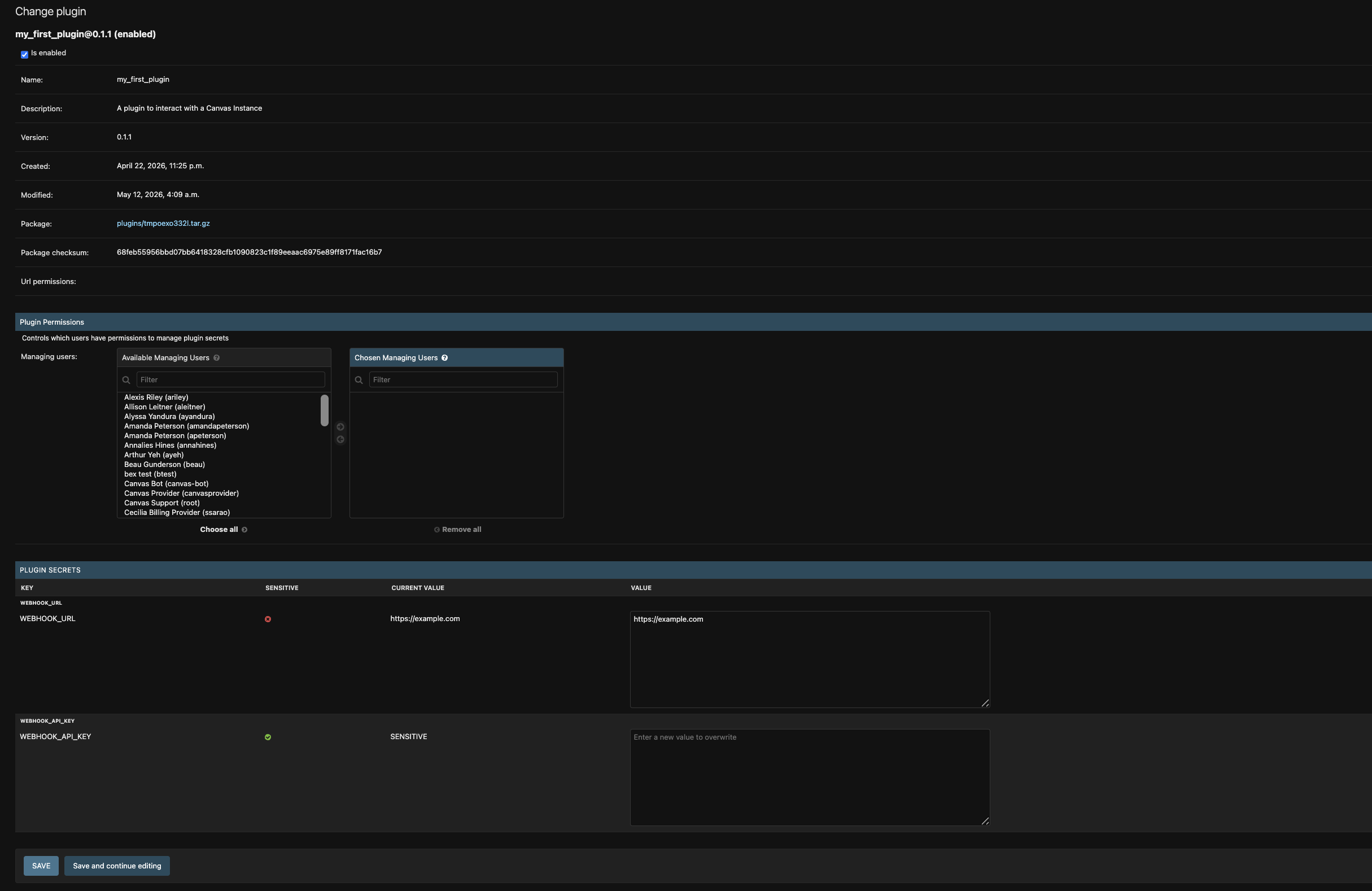Image resolution: width=1372 pixels, height=891 pixels.
Task: Click the current value https://example.com text
Action: (425, 618)
